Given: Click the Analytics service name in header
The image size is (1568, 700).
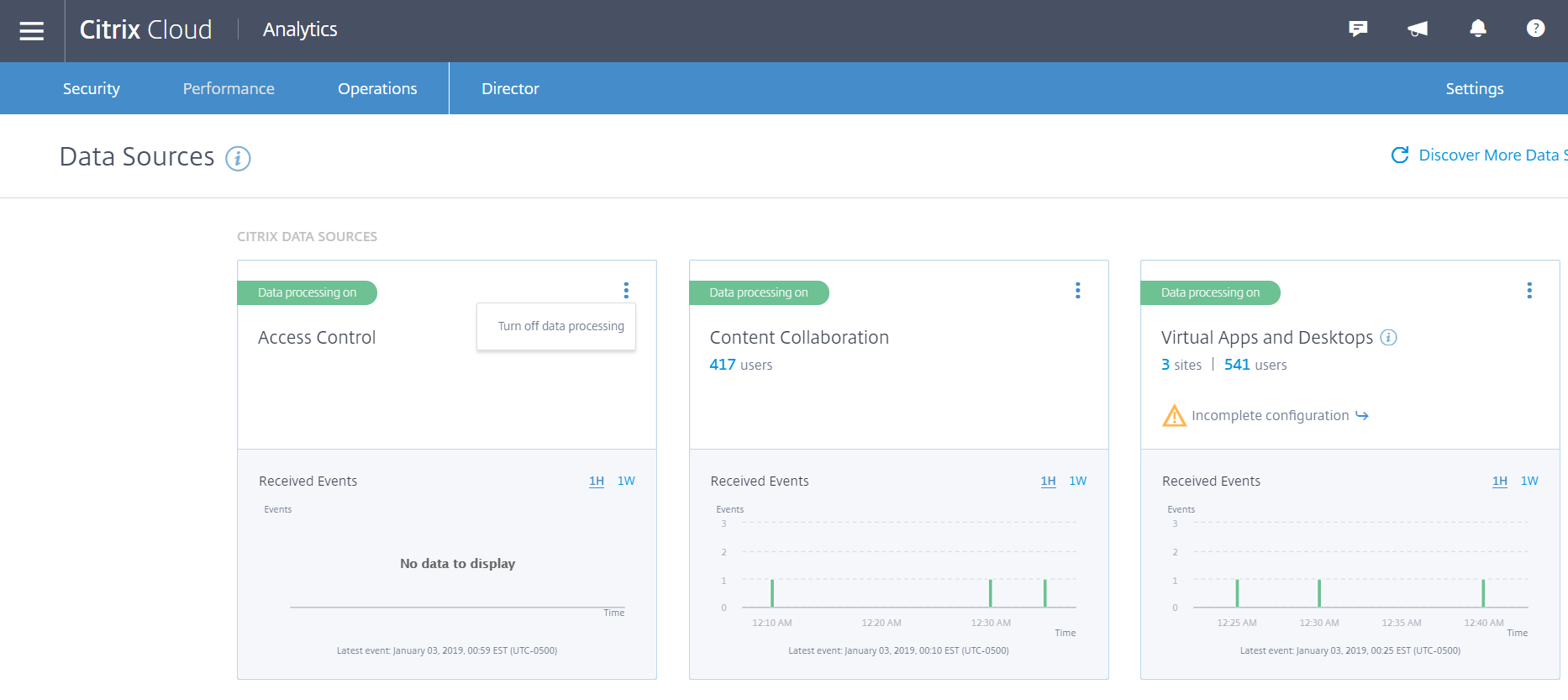Looking at the screenshot, I should point(300,29).
